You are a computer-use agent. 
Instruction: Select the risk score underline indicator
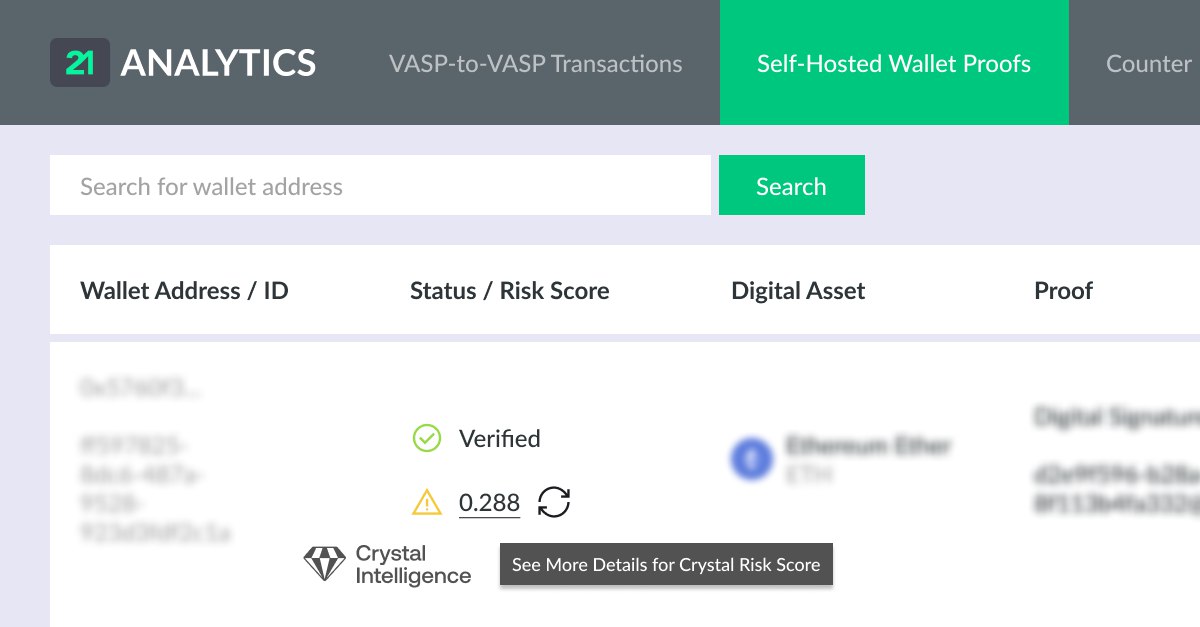[x=489, y=517]
